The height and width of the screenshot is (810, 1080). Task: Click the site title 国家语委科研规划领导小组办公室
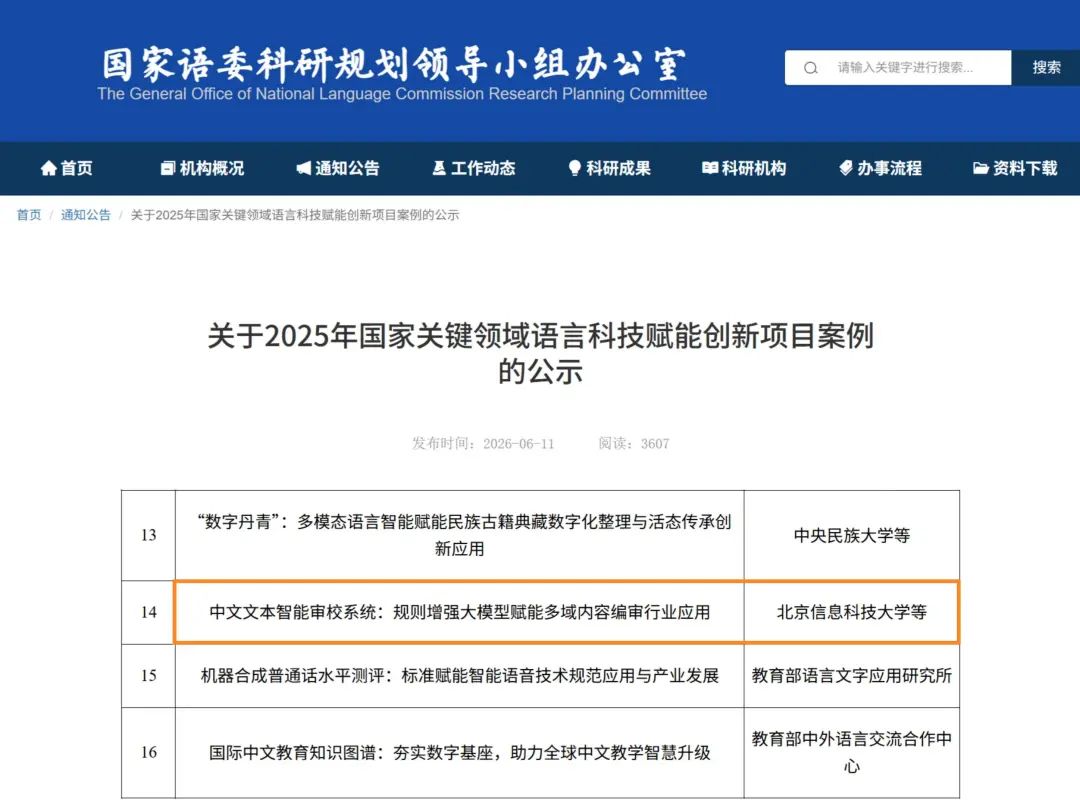pos(394,63)
